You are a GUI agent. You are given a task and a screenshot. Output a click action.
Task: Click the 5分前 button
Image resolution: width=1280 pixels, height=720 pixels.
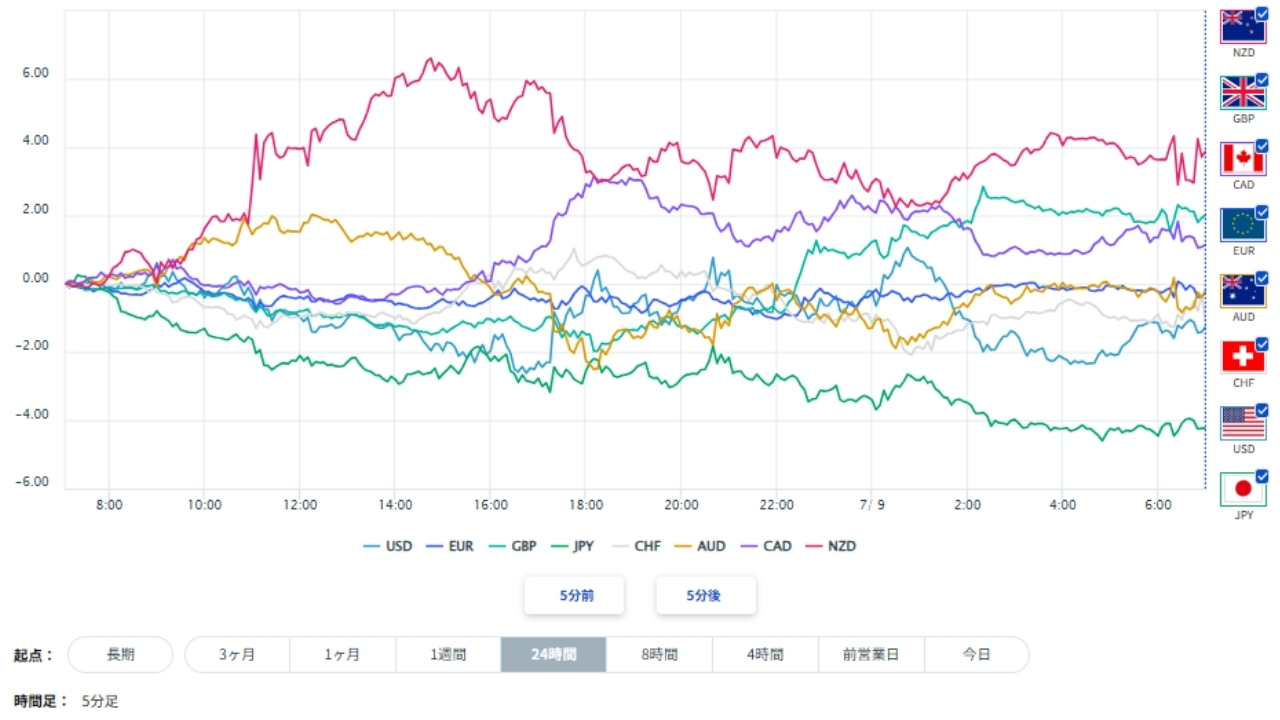(x=574, y=595)
